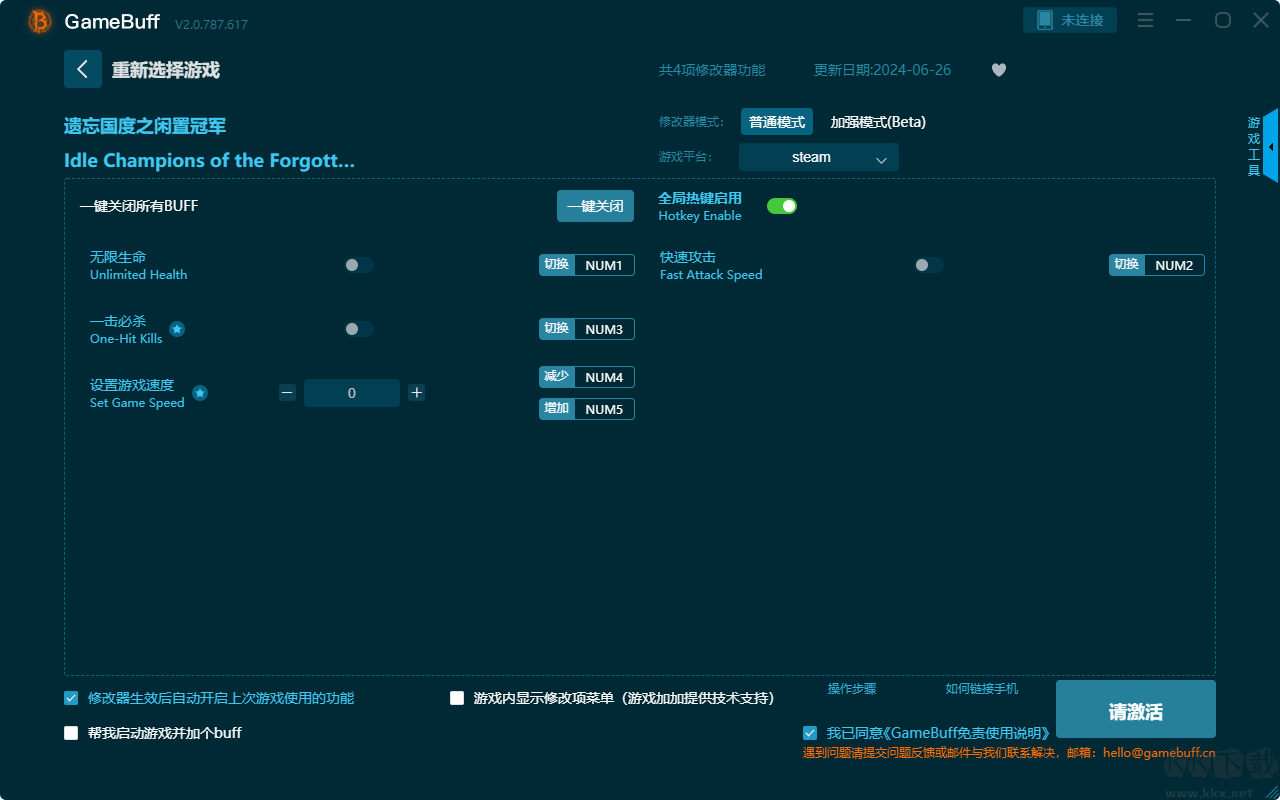
Task: Open the hamburger menu in title bar
Action: [1146, 20]
